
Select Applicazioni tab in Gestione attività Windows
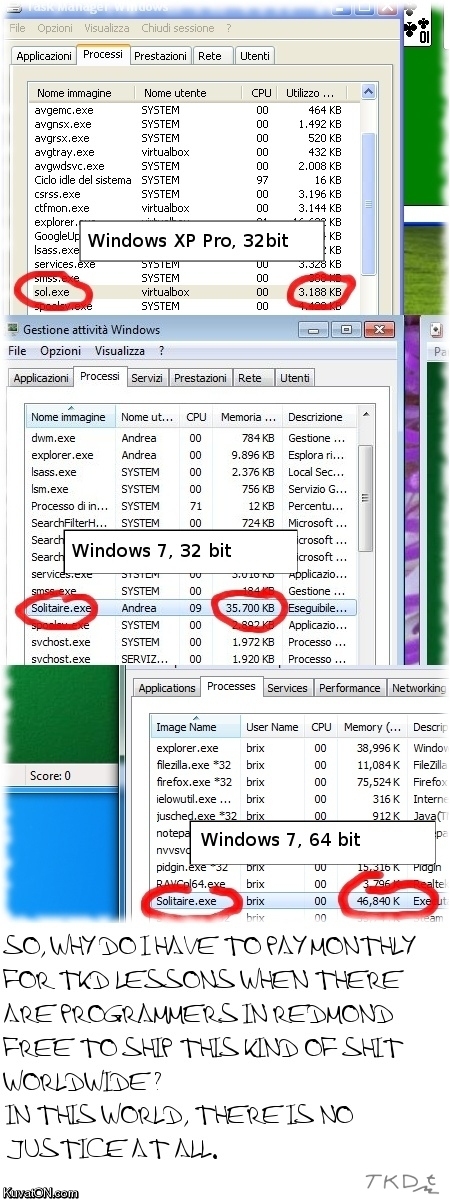pyautogui.click(x=41, y=378)
